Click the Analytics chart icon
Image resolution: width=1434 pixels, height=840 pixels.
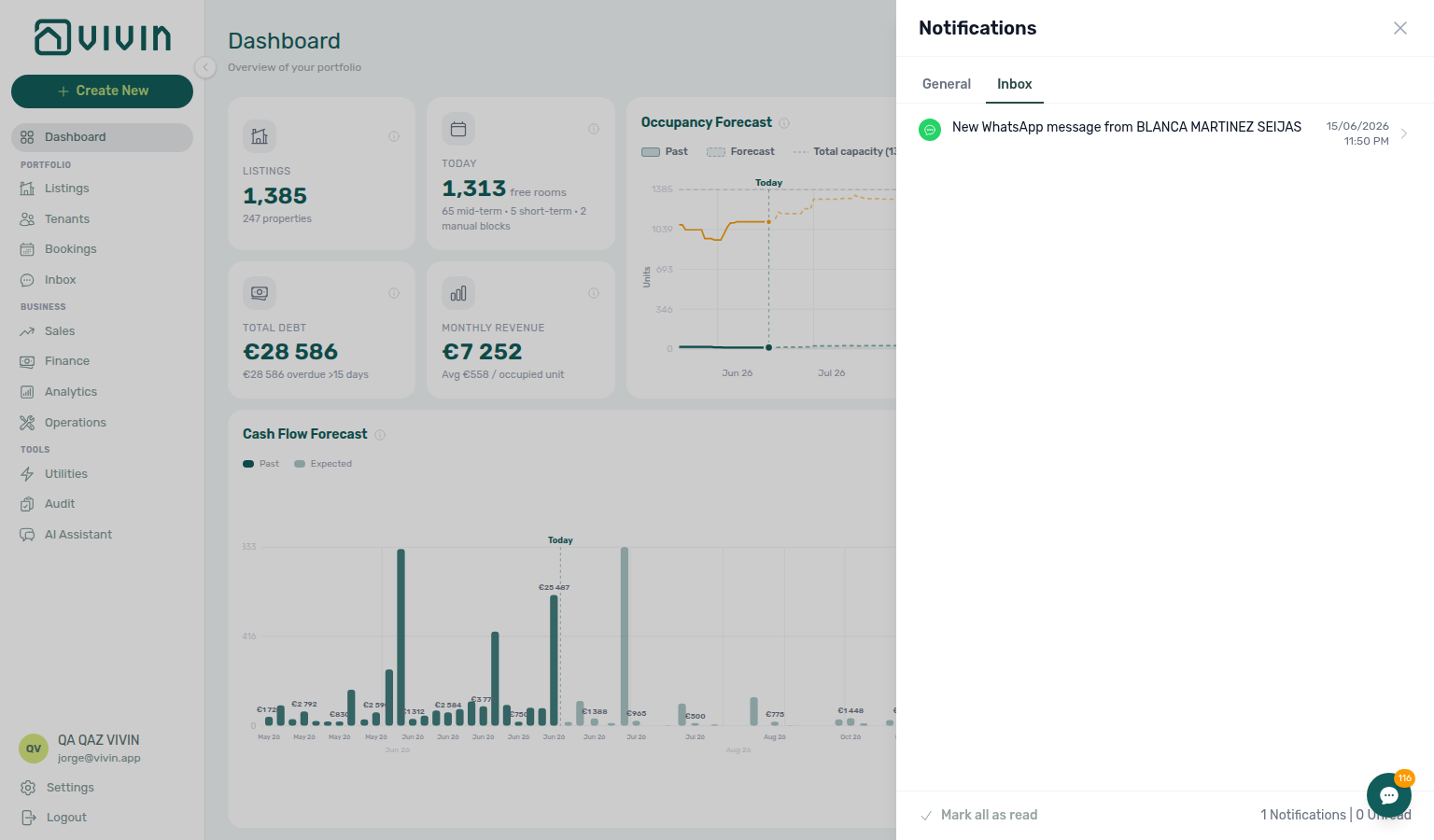click(27, 392)
